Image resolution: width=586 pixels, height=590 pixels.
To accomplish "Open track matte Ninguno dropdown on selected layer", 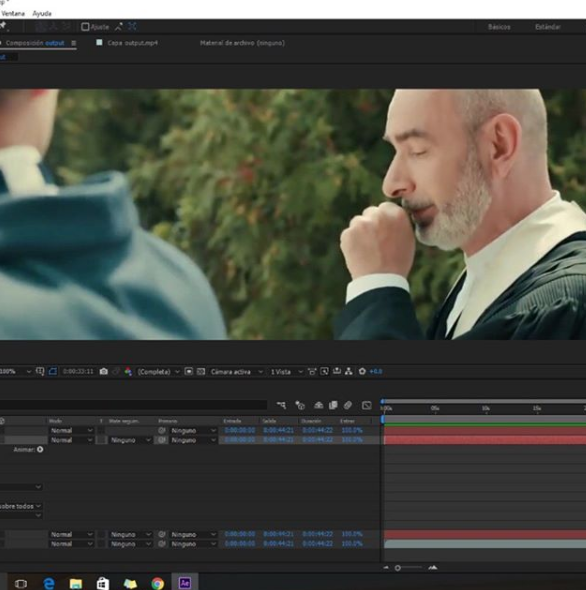I will click(x=131, y=440).
